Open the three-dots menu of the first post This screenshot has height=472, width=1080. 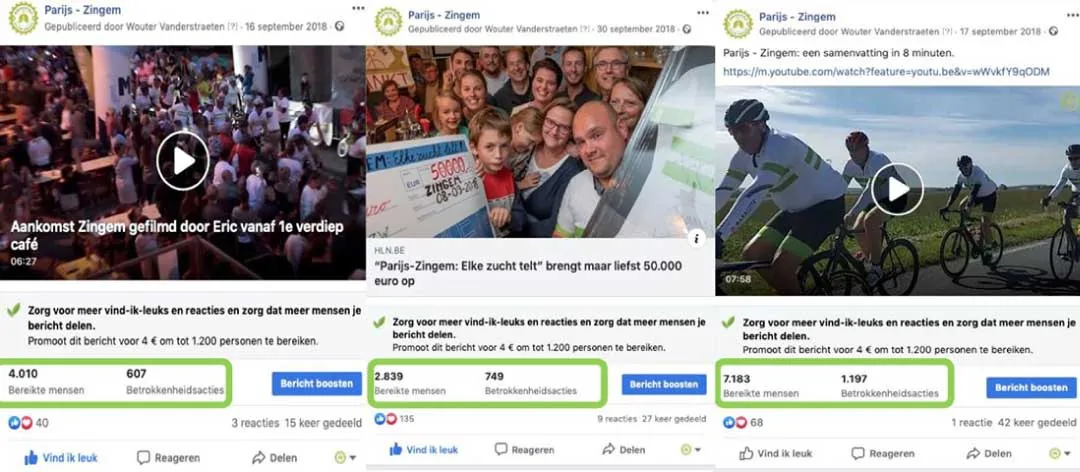(358, 8)
